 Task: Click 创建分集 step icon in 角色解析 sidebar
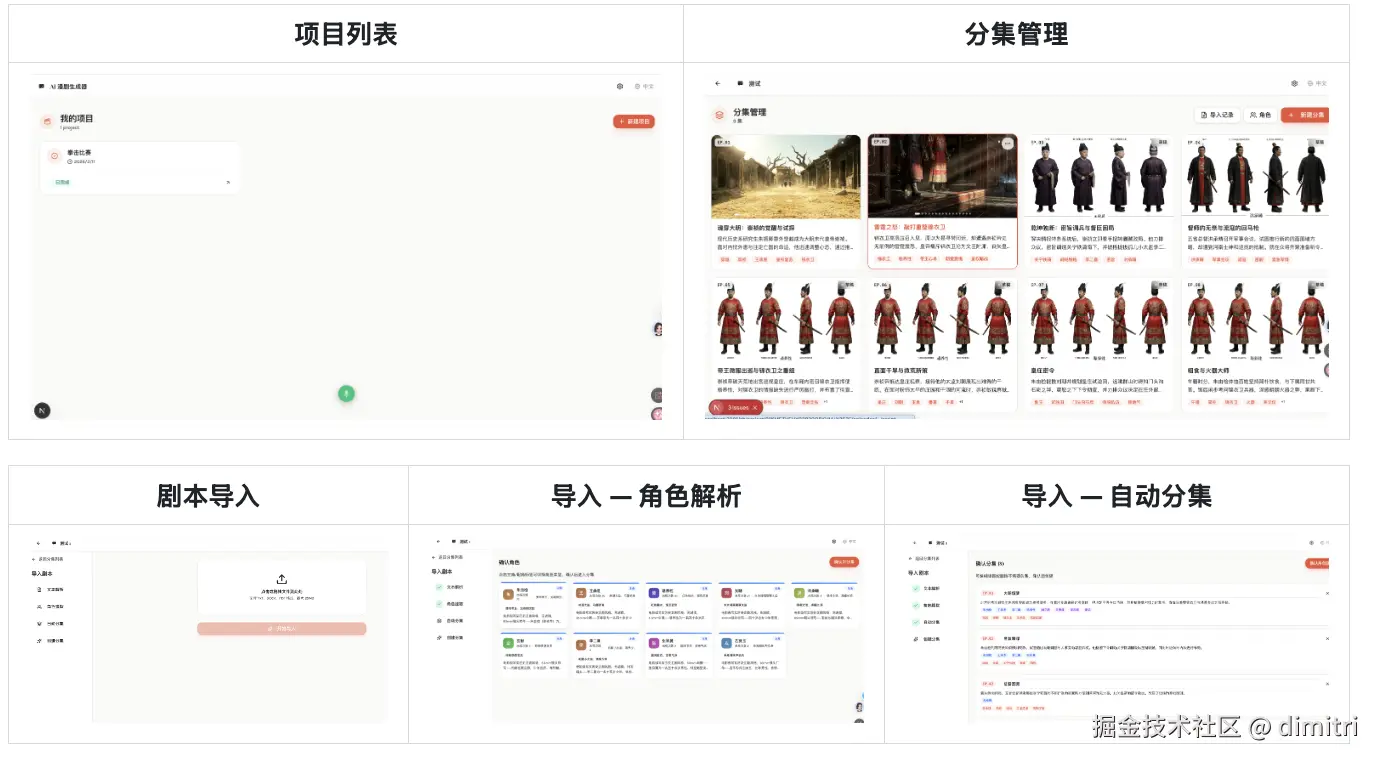click(439, 638)
